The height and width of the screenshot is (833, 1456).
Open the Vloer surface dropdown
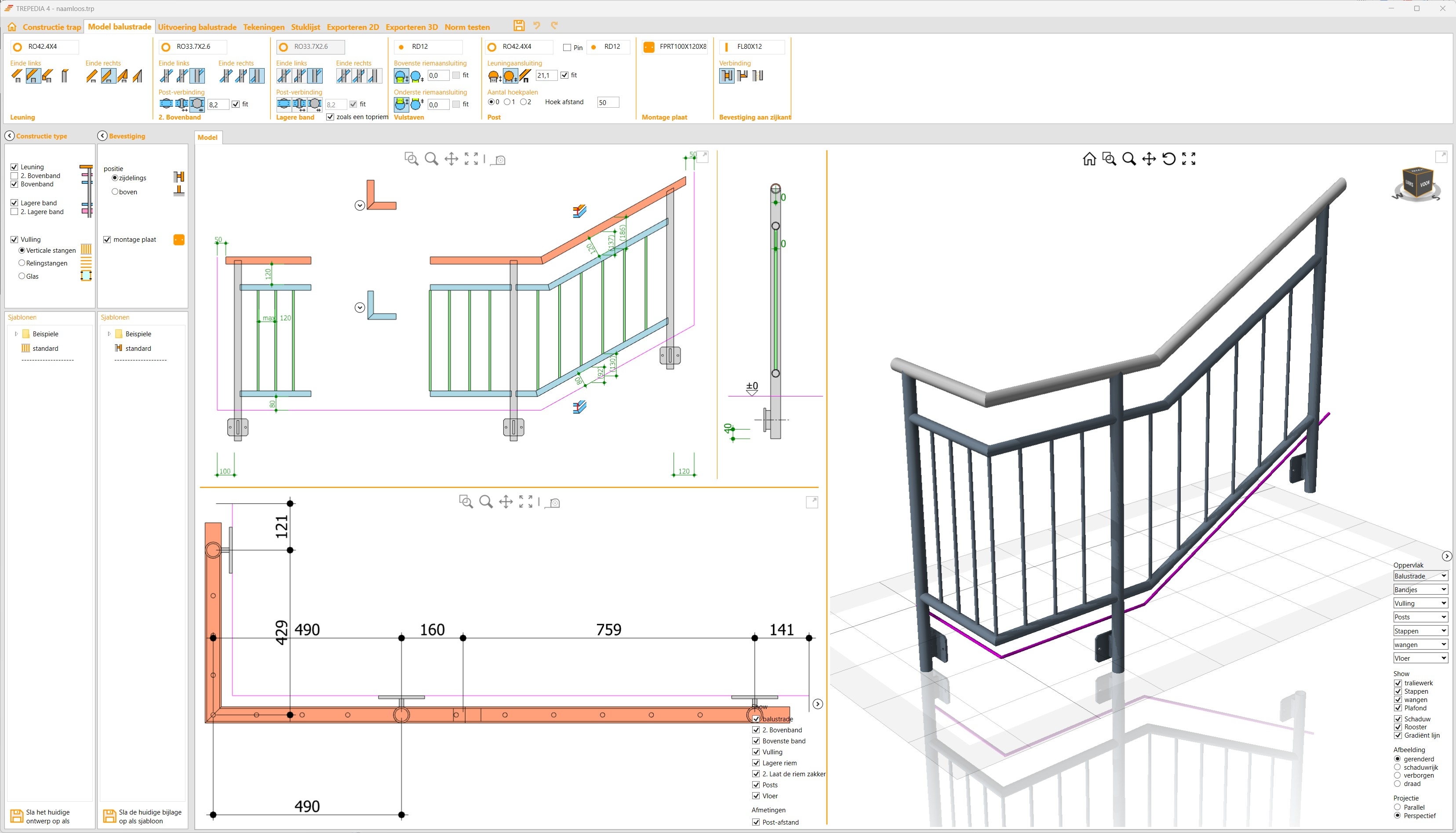pos(1420,658)
